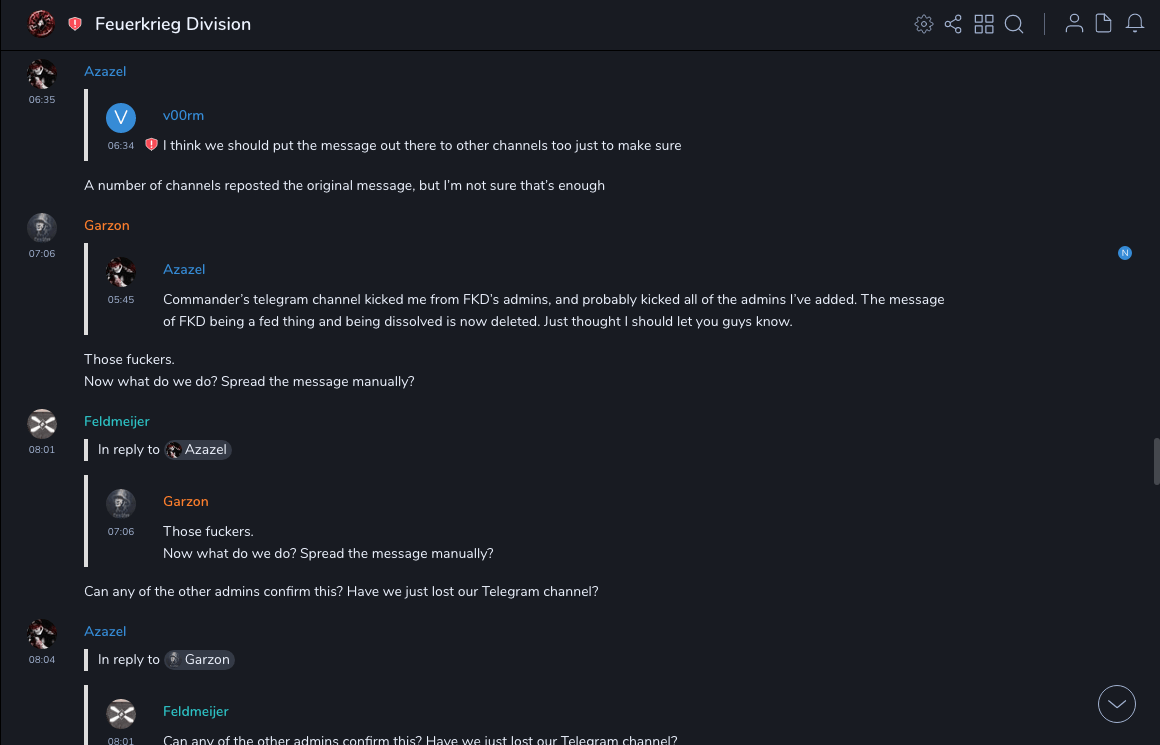The width and height of the screenshot is (1160, 745).
Task: Click the orange Garzon sender name at 07:06
Action: click(107, 226)
